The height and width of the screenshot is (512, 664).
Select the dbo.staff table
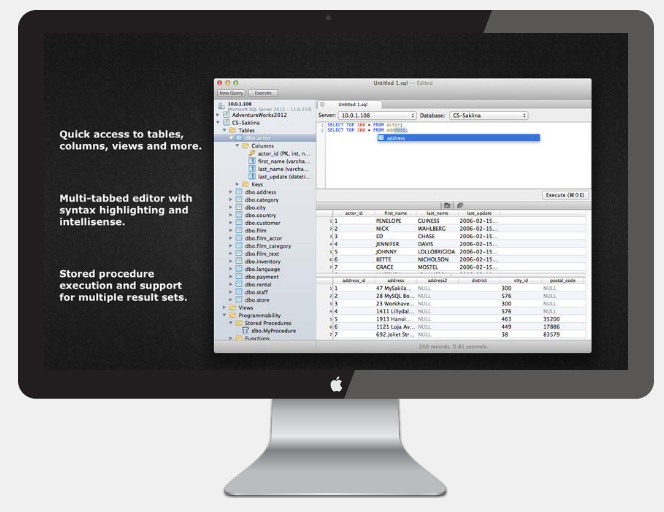256,292
